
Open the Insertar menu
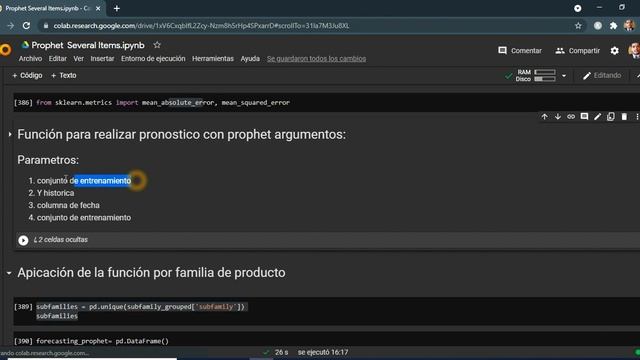tap(102, 59)
